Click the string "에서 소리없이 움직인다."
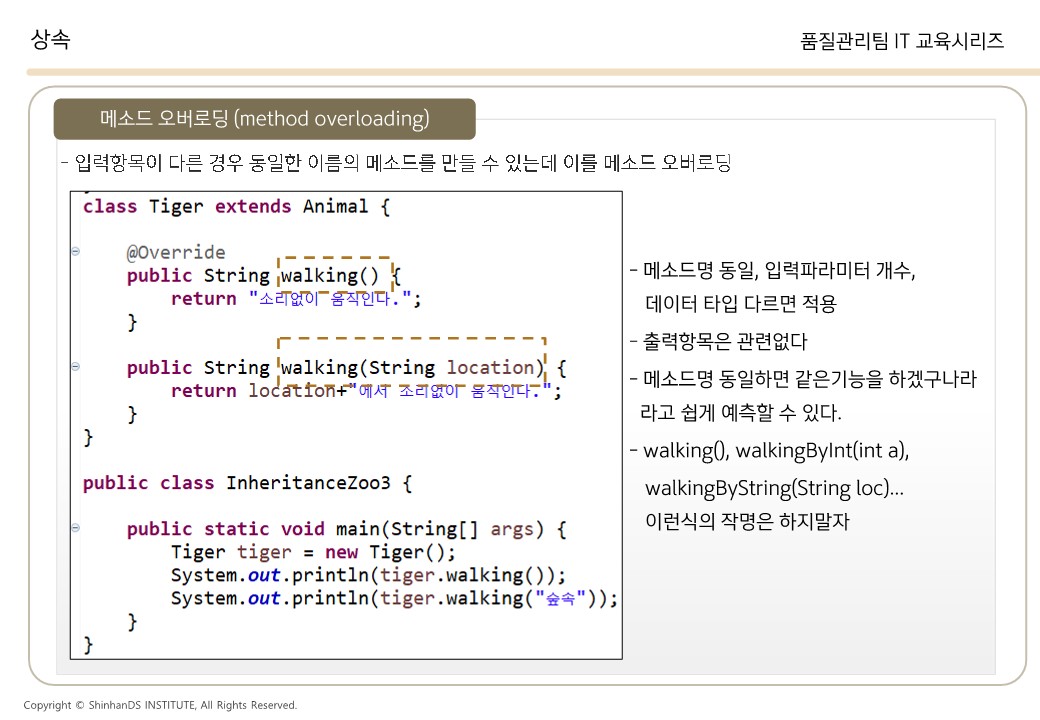Screen dimensions: 1040x720 450,390
